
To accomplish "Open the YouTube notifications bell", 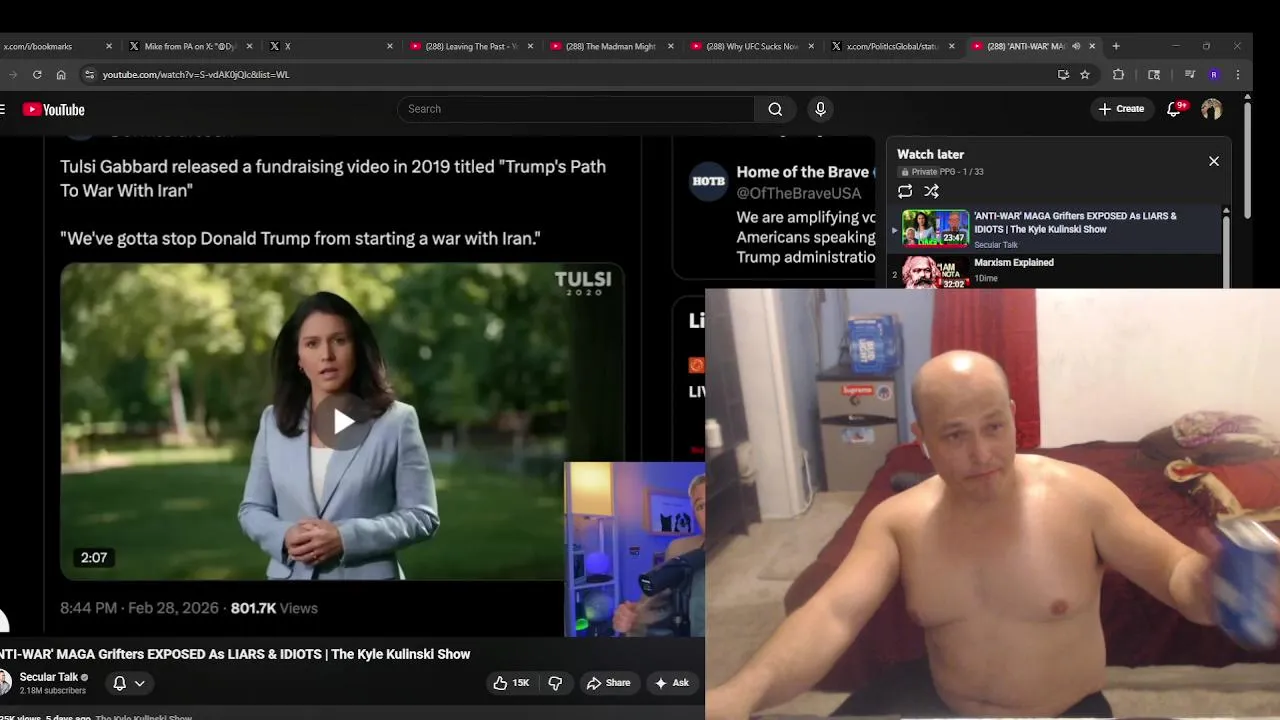I will point(1175,109).
